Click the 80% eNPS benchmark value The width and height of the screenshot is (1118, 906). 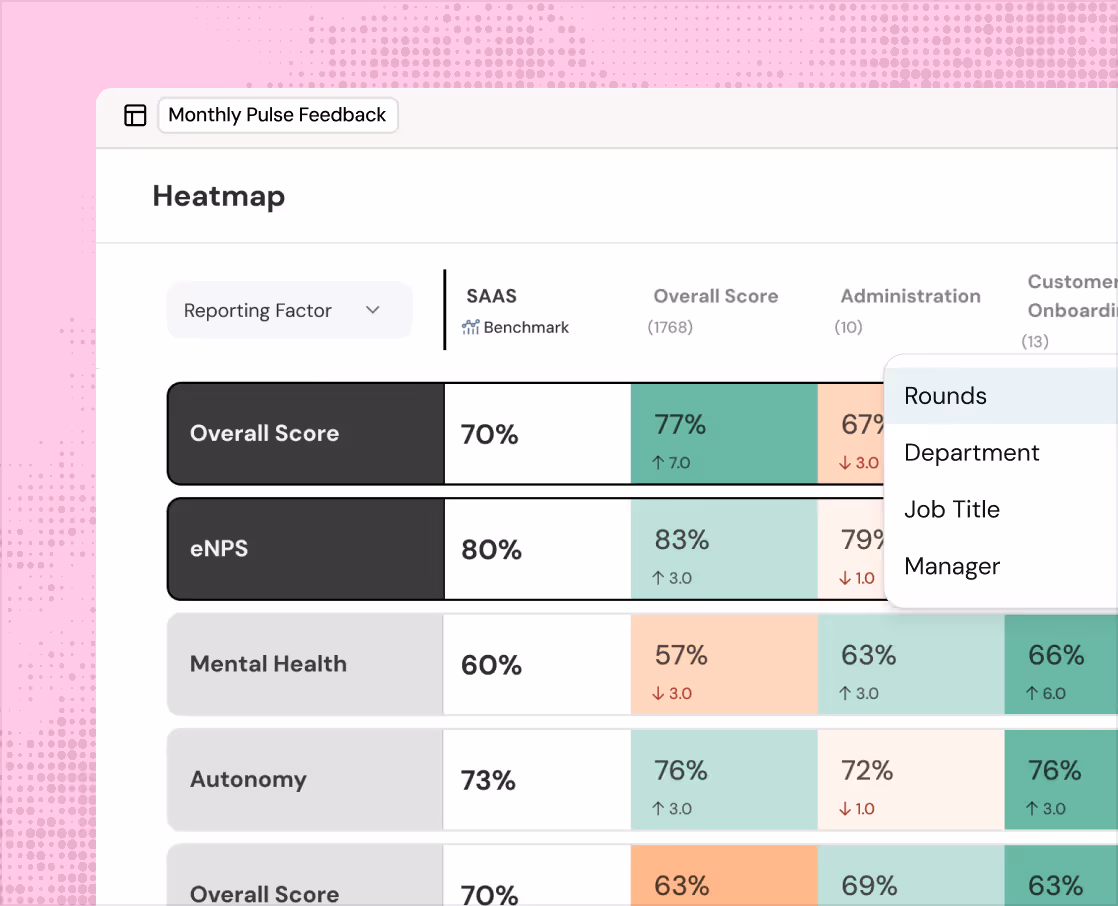coord(491,550)
